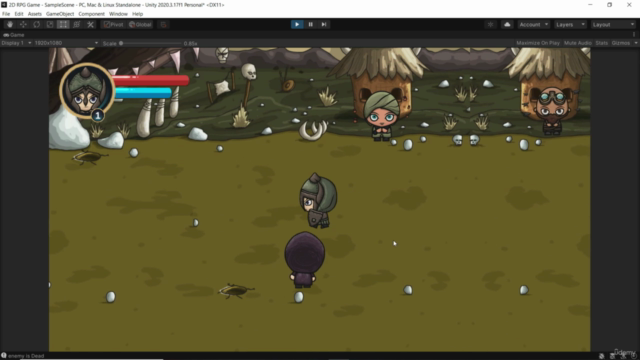
Task: Click the turban NPC by the hut
Action: coord(381,116)
